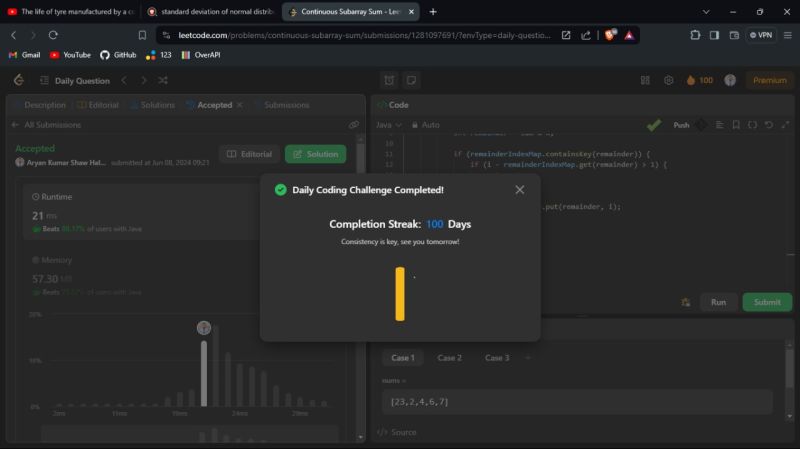Open the GitHub bookmark
Screen dimensions: 800x449
[118, 55]
